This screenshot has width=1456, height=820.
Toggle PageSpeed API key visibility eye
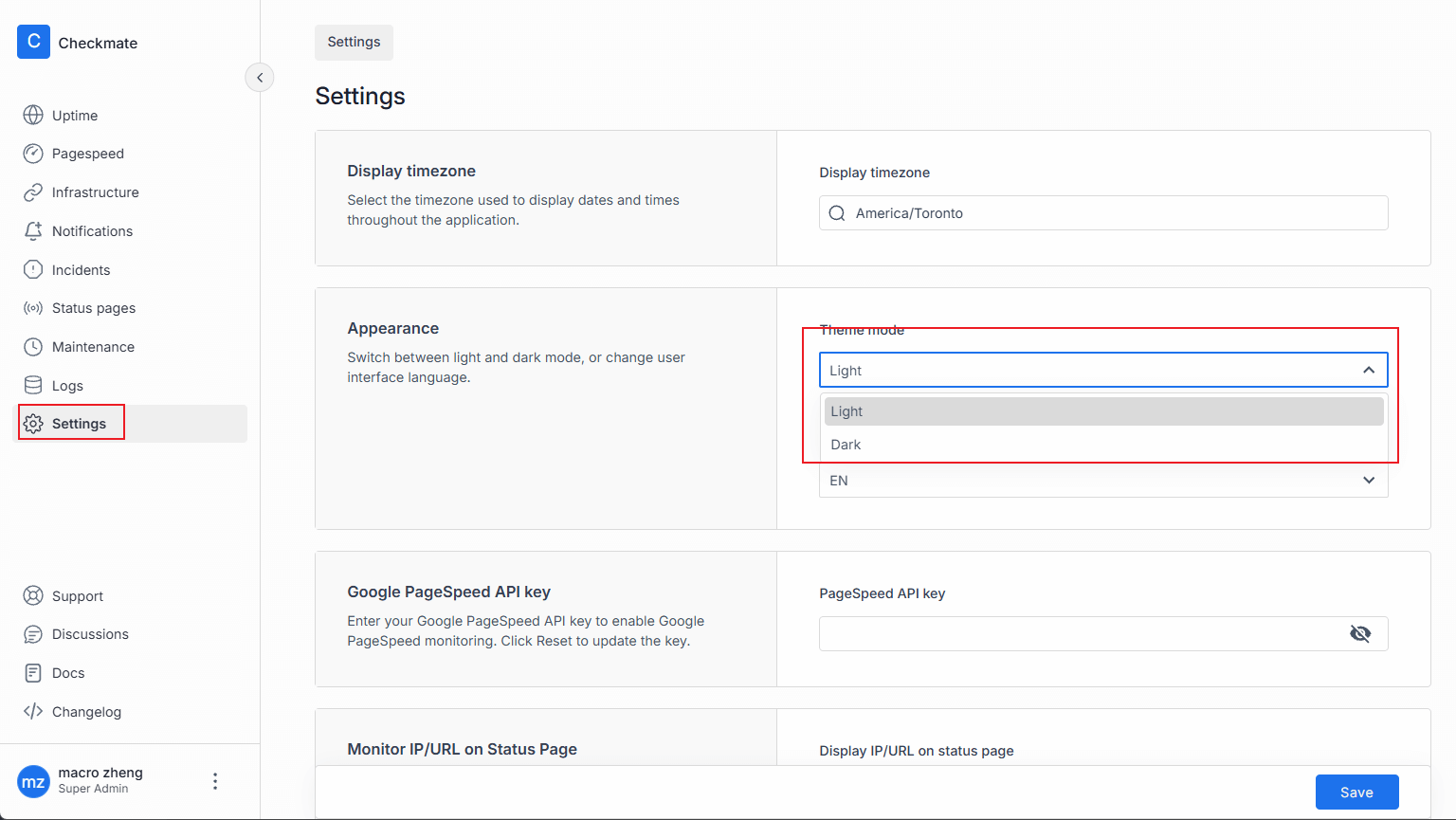click(x=1360, y=634)
